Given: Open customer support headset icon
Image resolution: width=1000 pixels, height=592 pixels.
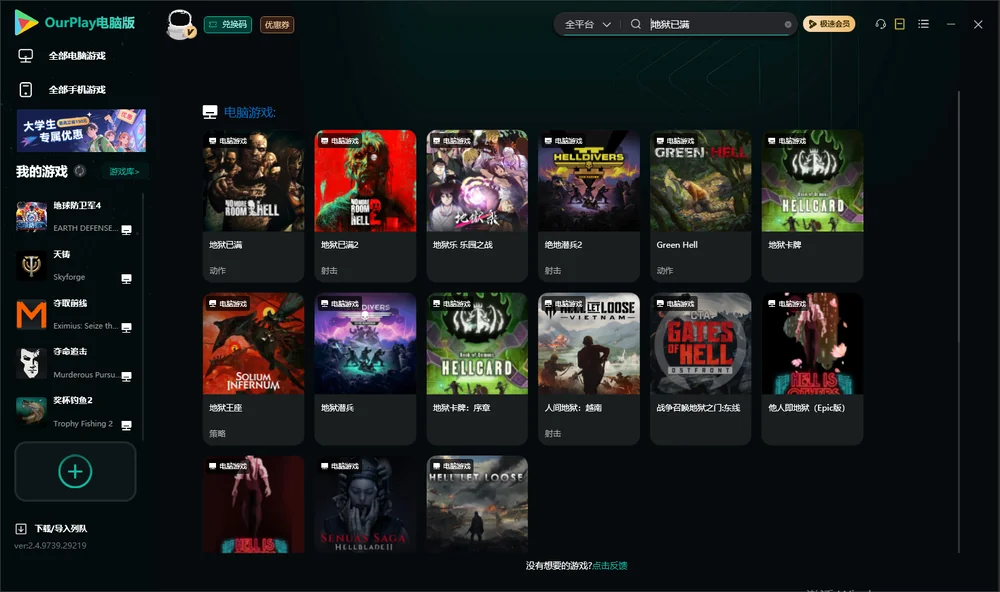Looking at the screenshot, I should pos(881,24).
